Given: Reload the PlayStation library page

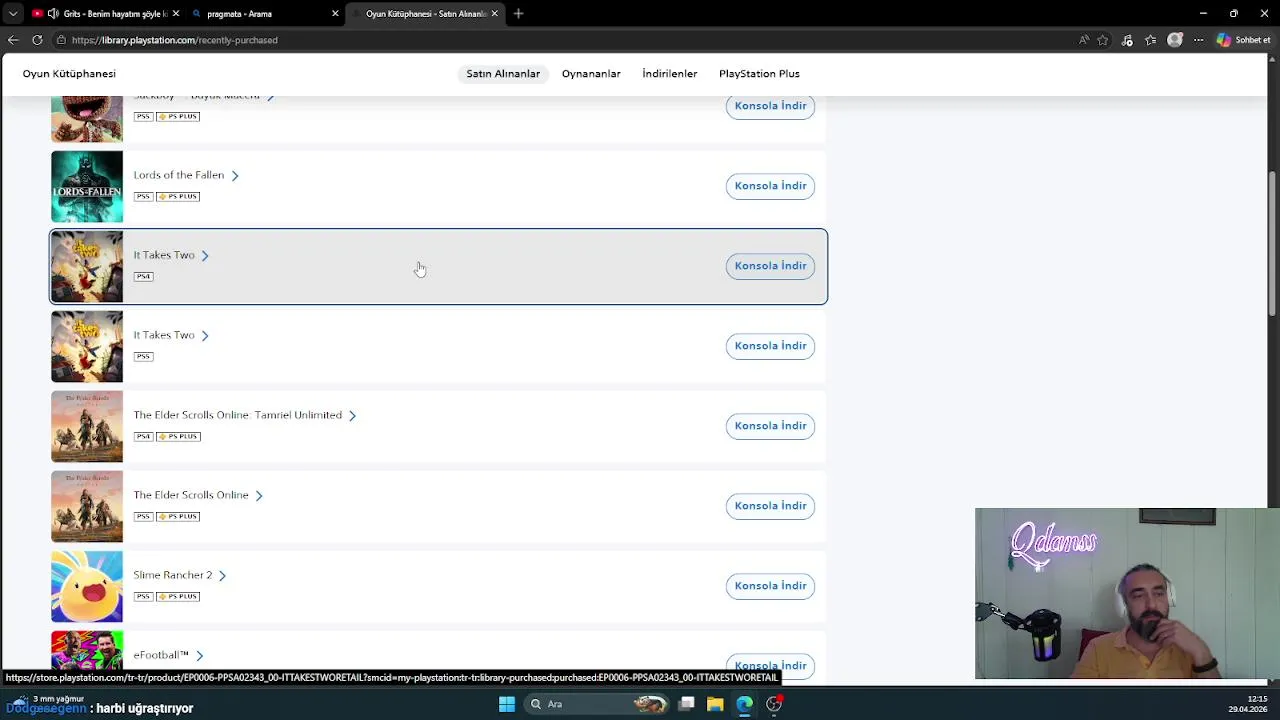Looking at the screenshot, I should tap(37, 40).
